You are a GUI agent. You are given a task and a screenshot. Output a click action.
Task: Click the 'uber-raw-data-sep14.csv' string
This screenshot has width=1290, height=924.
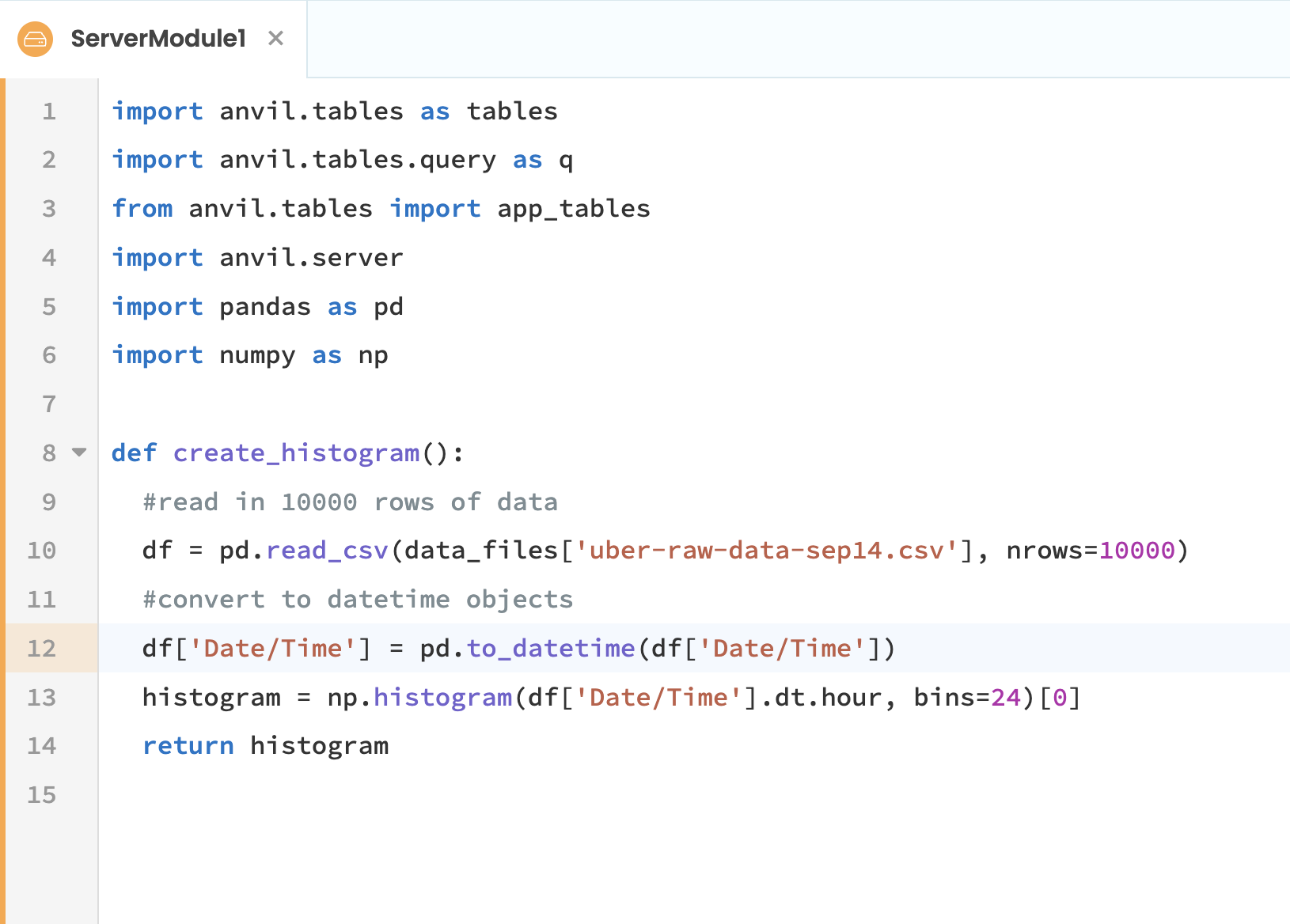[766, 551]
